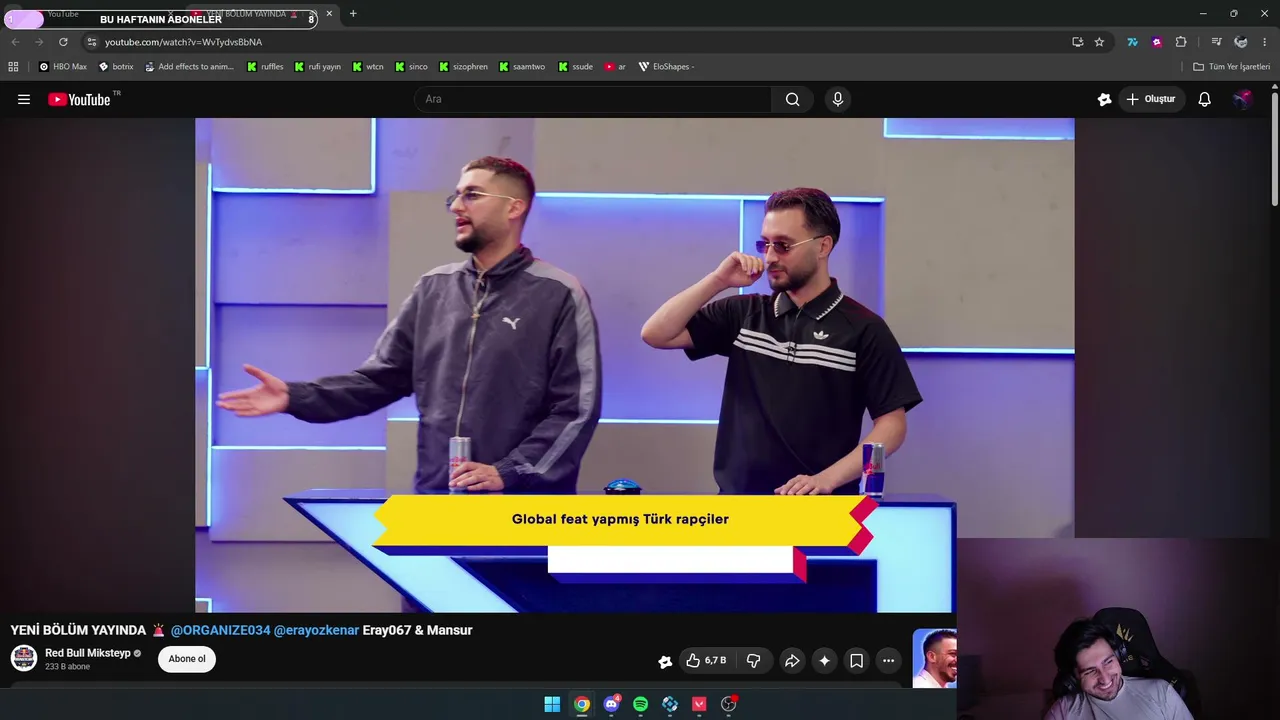Open the @ORGANIZE034 mention link
Viewport: 1280px width, 720px height.
pyautogui.click(x=220, y=630)
